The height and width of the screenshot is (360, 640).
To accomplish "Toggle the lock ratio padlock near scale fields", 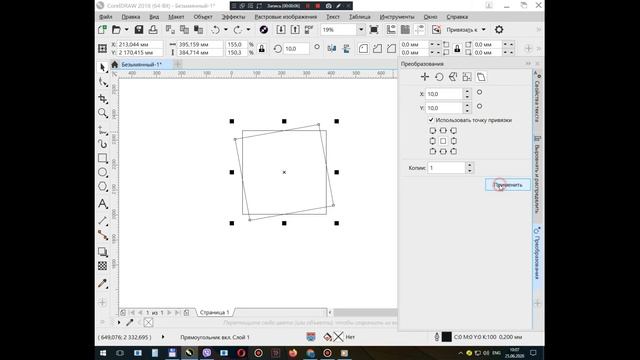I will pyautogui.click(x=262, y=49).
